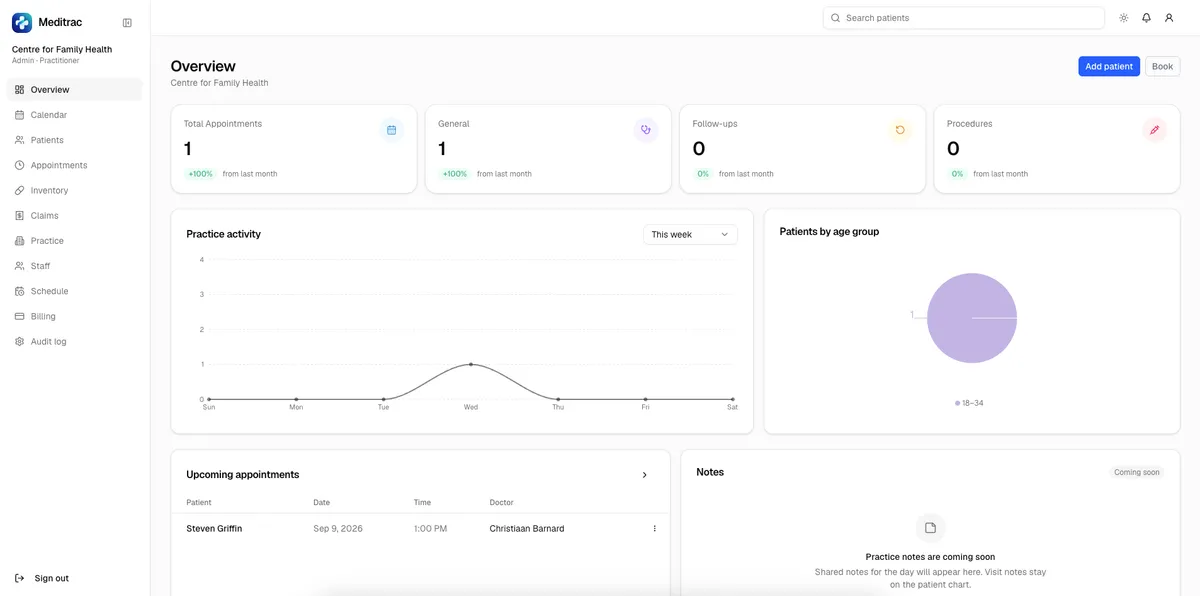1200x596 pixels.
Task: Click the Appointments clock icon in sidebar
Action: [x=20, y=165]
